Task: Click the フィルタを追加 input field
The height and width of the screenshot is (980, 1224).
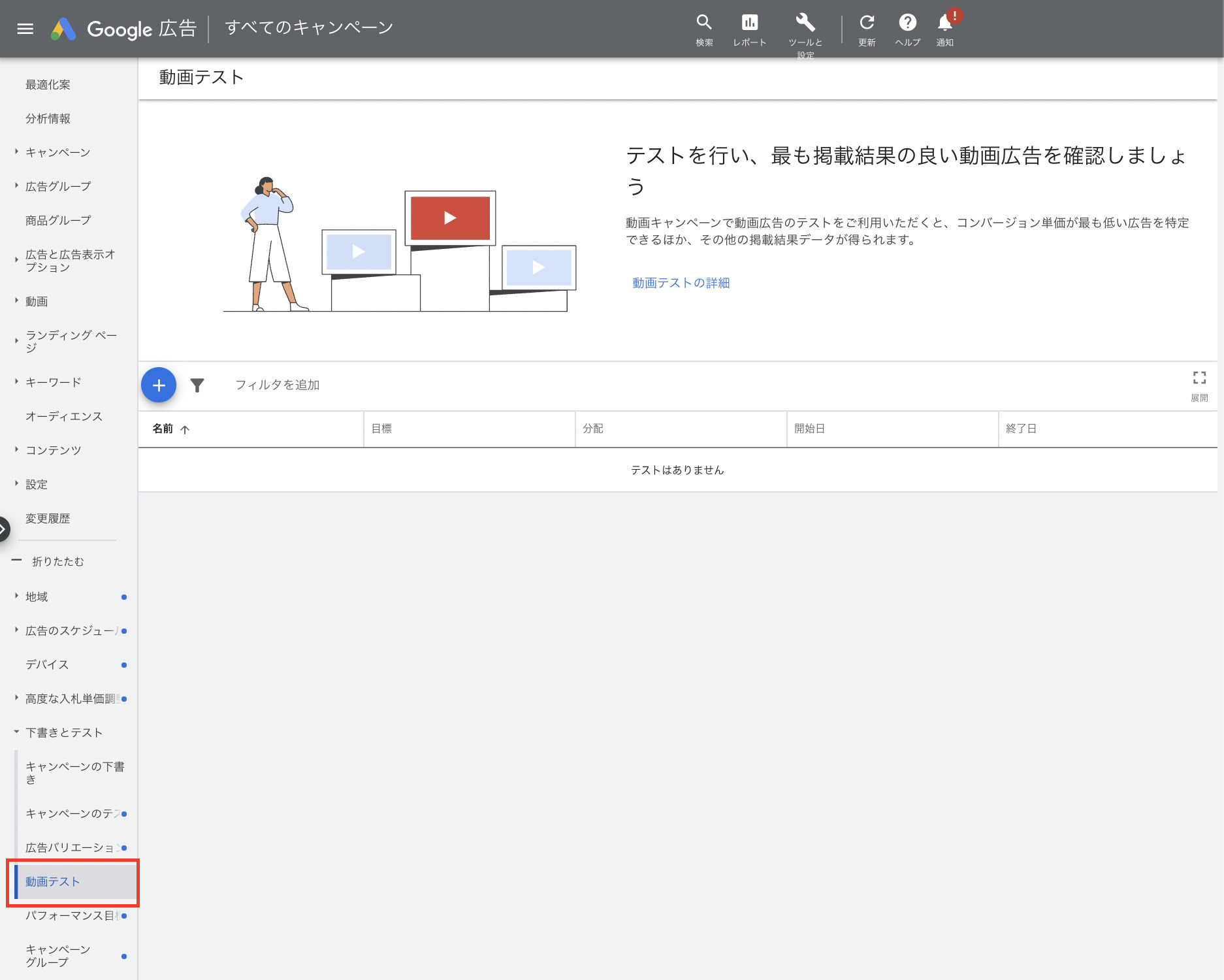Action: pyautogui.click(x=278, y=385)
